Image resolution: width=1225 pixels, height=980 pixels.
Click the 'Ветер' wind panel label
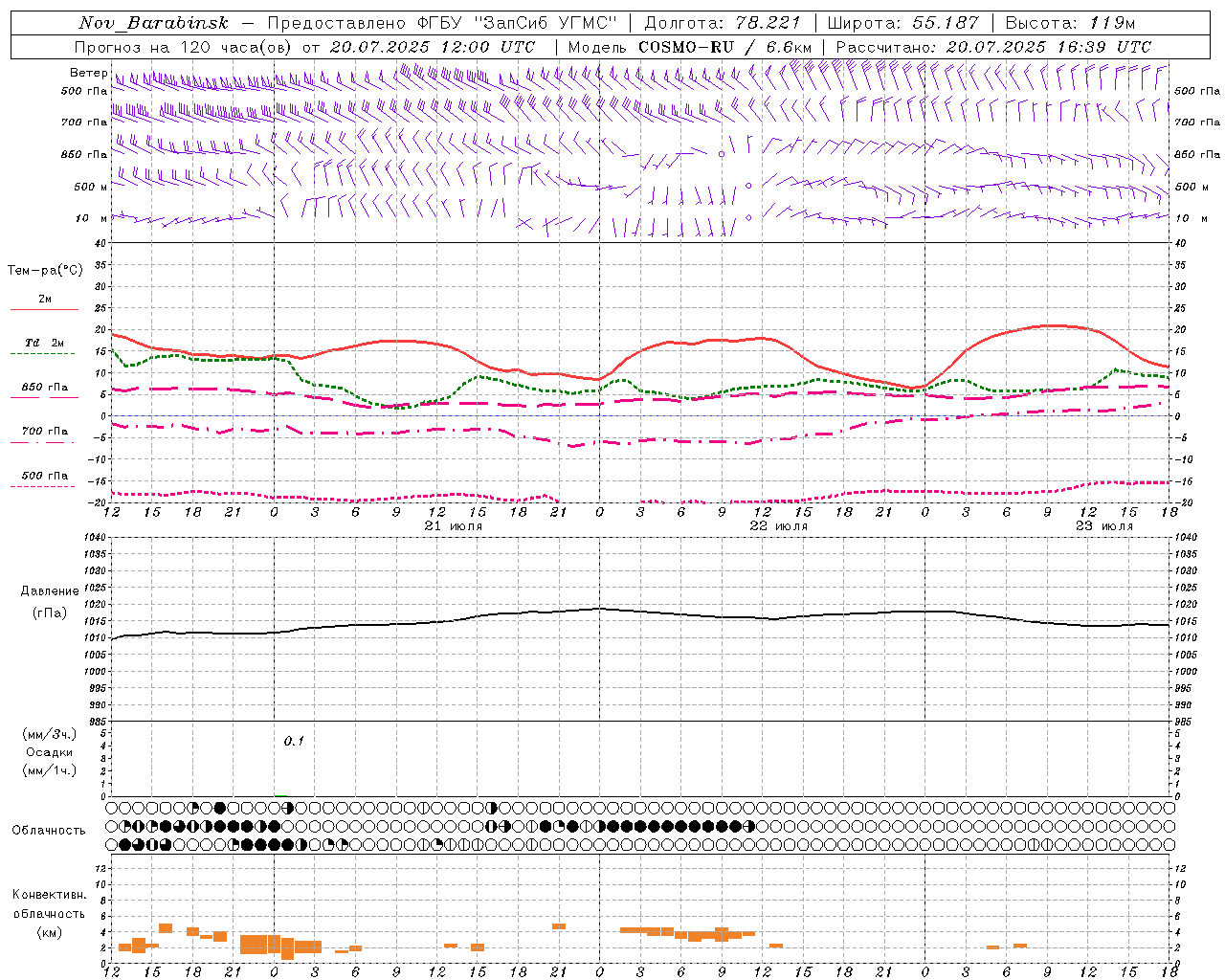tap(89, 73)
